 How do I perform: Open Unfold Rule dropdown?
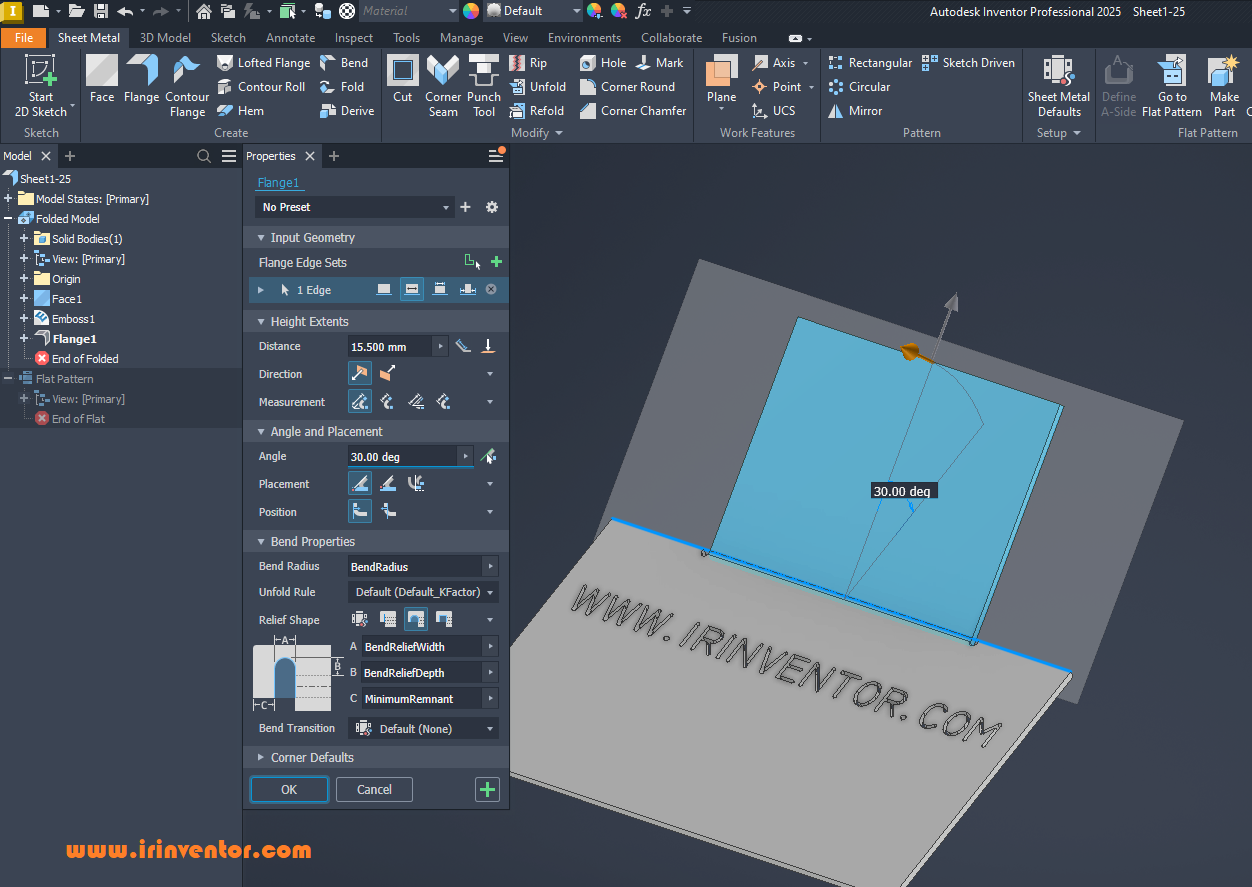point(423,592)
